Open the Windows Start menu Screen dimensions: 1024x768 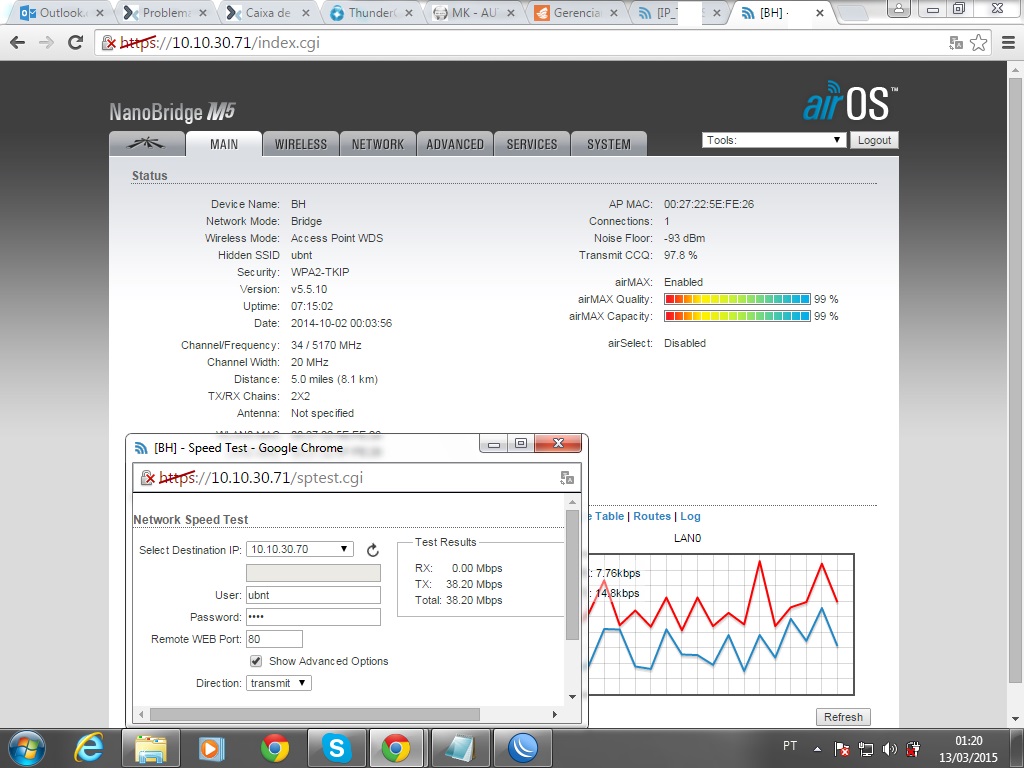pos(27,748)
